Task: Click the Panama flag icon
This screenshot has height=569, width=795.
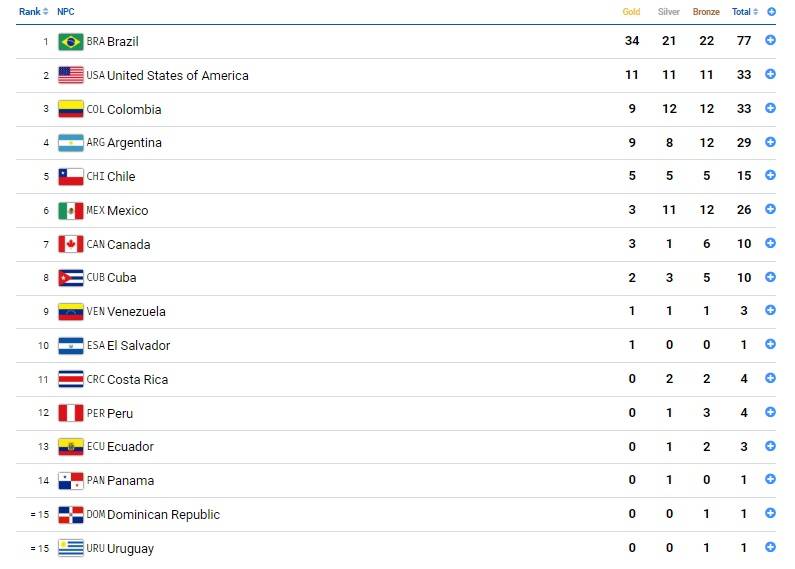Action: click(x=70, y=481)
